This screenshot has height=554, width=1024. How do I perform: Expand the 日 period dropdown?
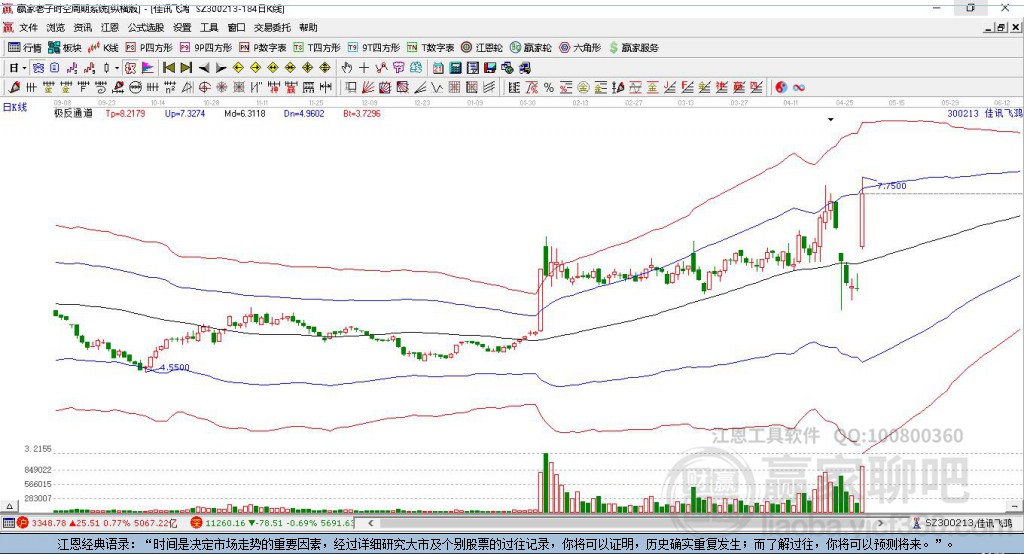25,68
